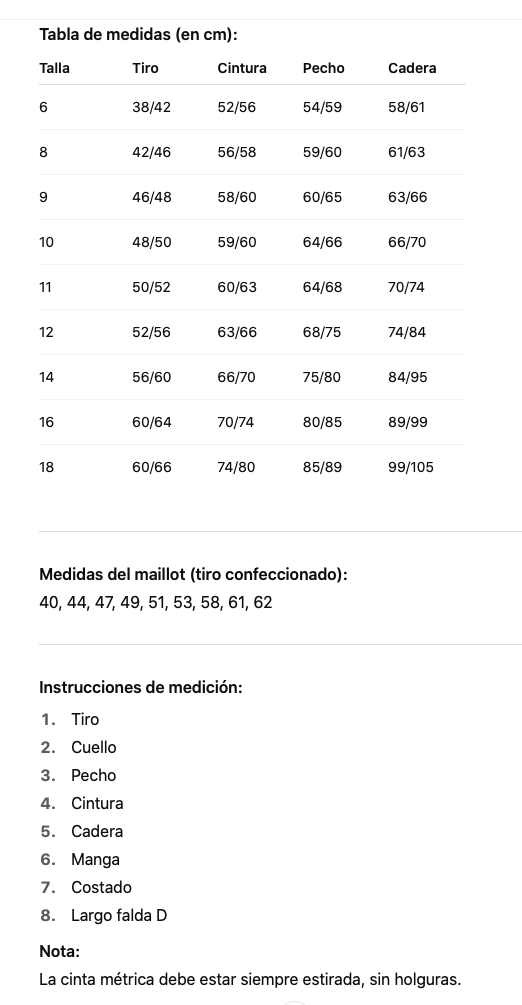The image size is (522, 1005).
Task: Click the Talla column header
Action: tap(55, 68)
